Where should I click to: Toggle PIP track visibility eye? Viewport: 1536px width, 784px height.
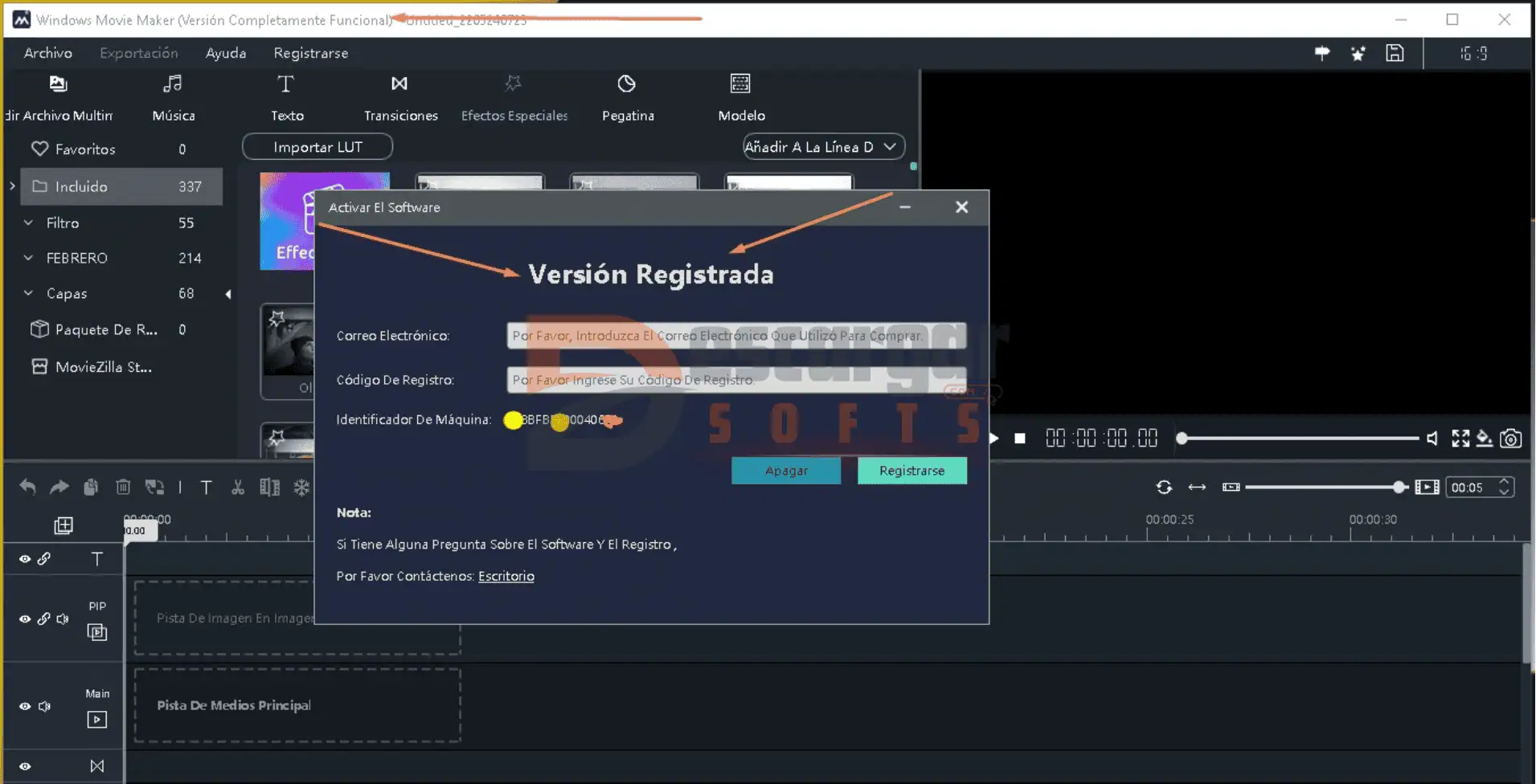point(25,619)
